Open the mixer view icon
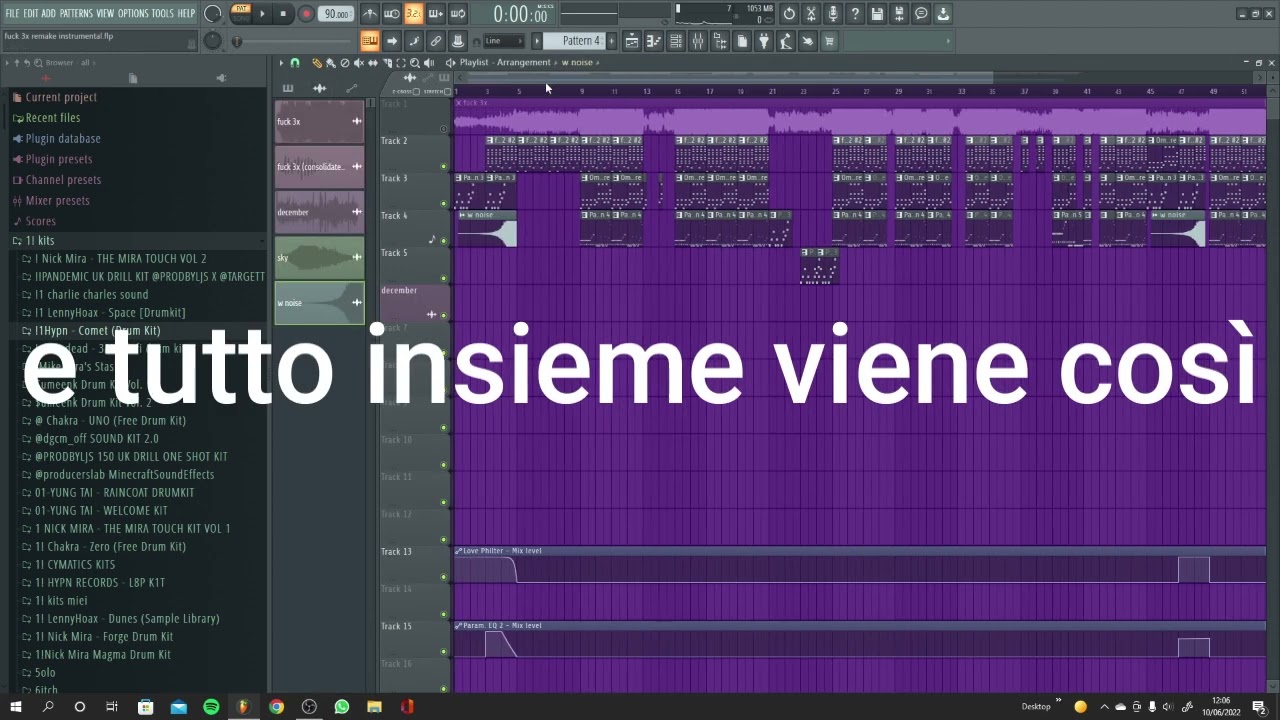The image size is (1280, 720). (x=697, y=41)
